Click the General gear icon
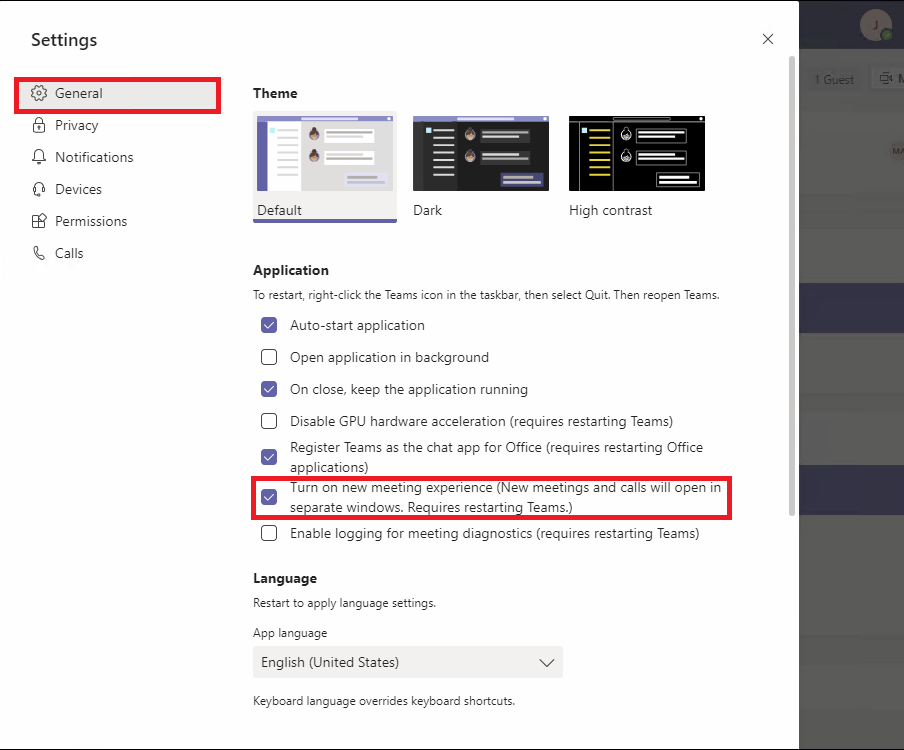Screen dimensions: 904x750 click(x=39, y=93)
